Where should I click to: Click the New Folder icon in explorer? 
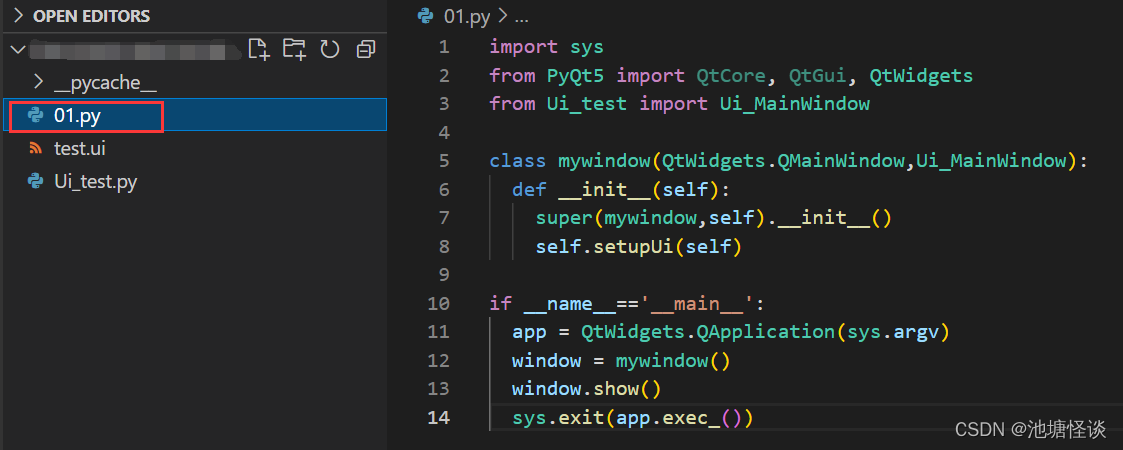coord(294,49)
